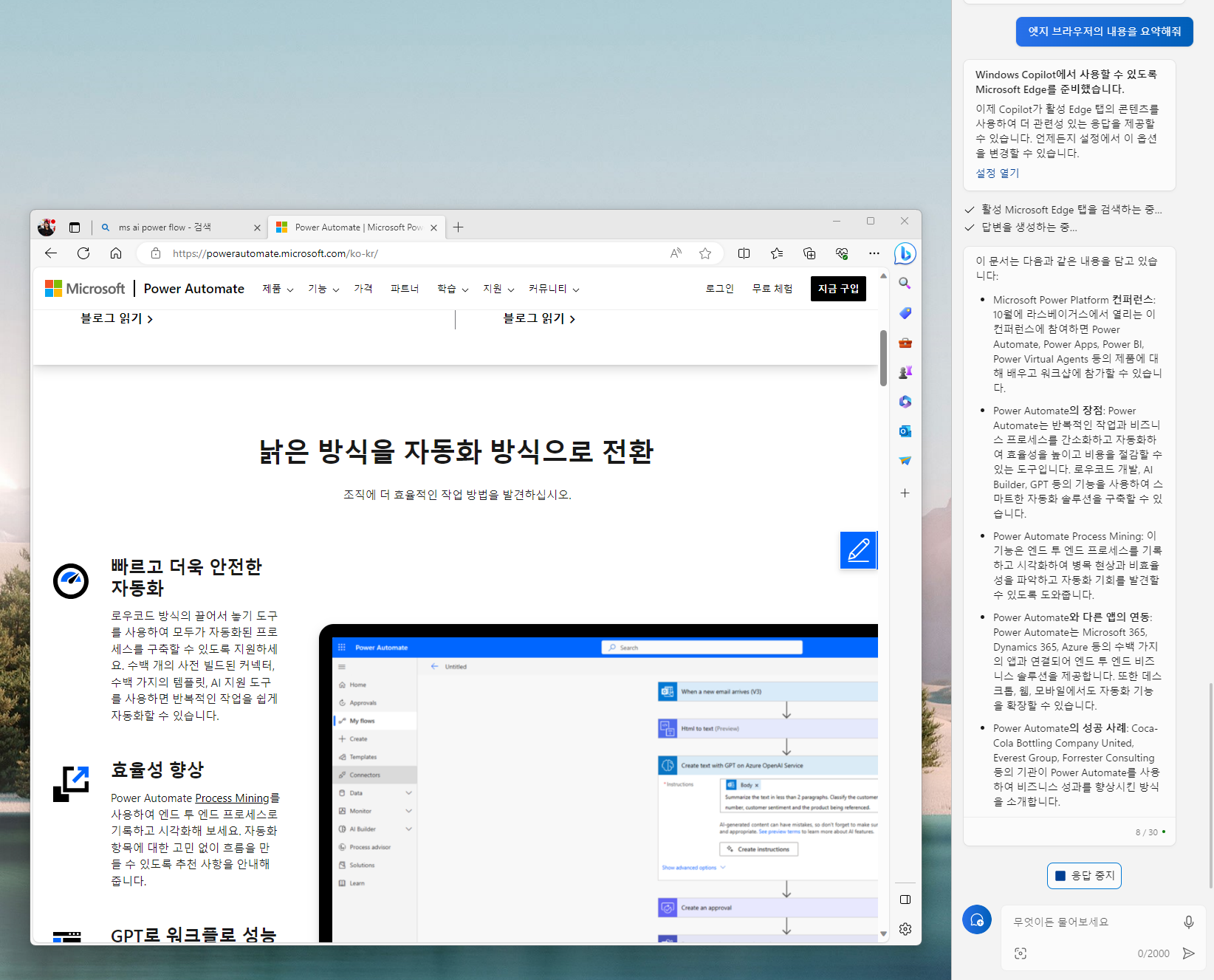Click scroll down arrow on page scrollbar

coord(883,934)
